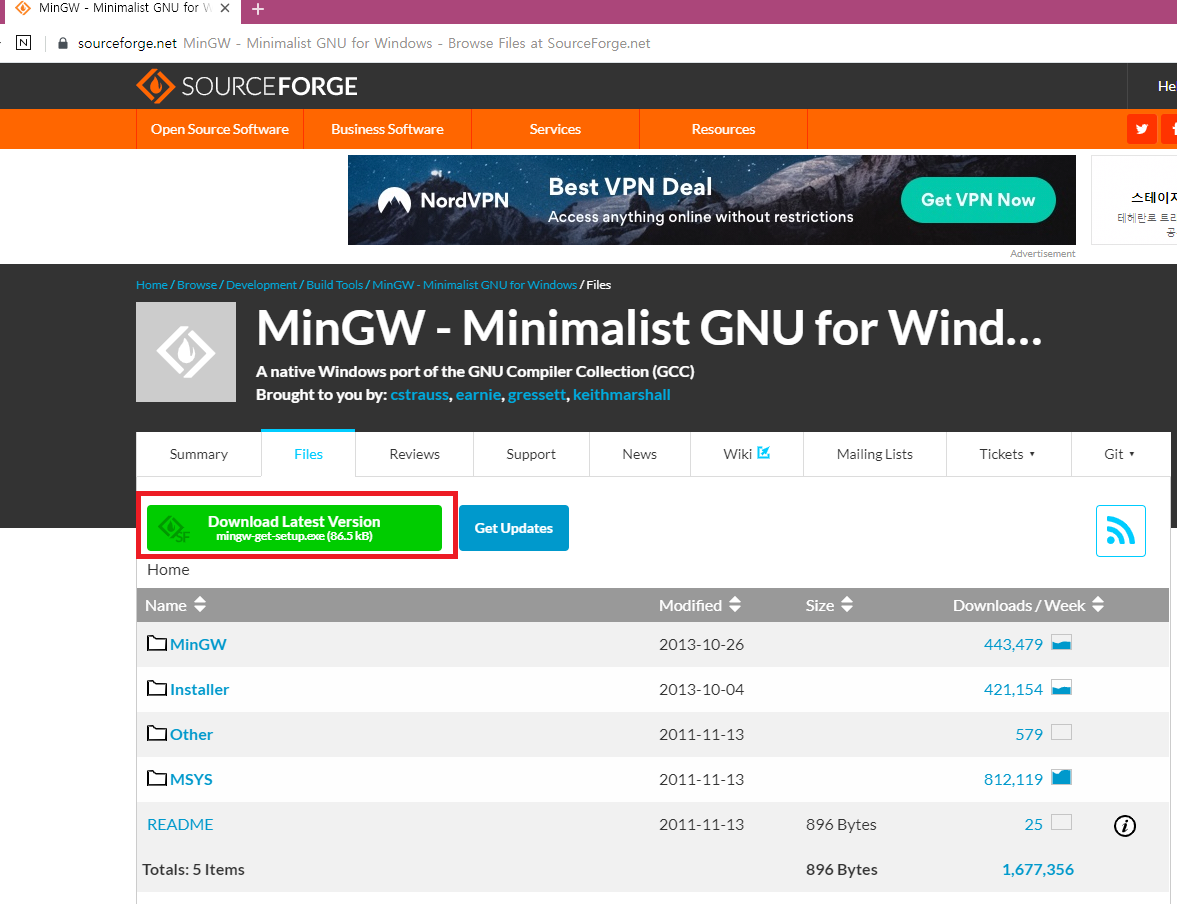Sort files by Modified date
1177x904 pixels.
(x=700, y=605)
